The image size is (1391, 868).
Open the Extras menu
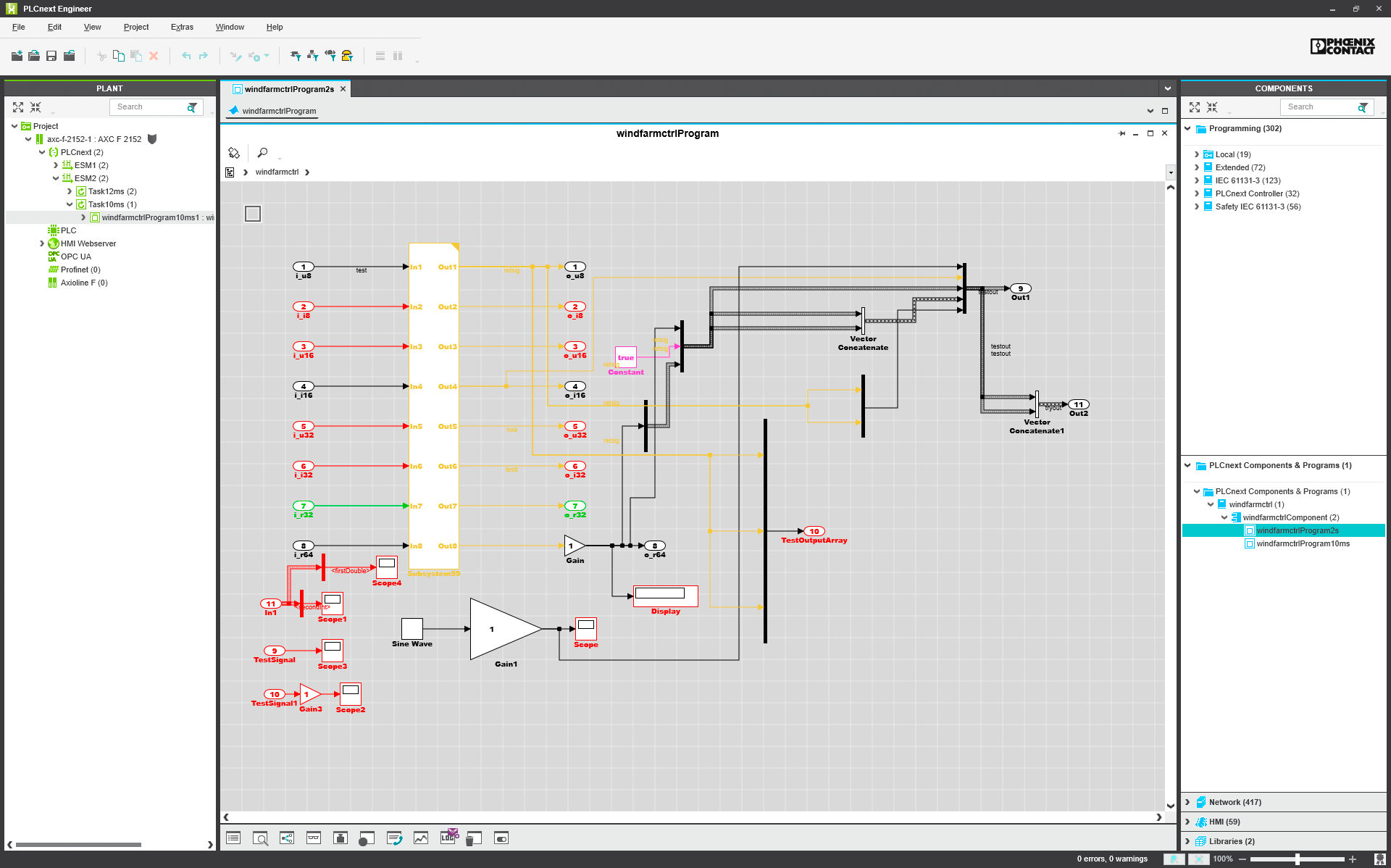click(x=182, y=27)
